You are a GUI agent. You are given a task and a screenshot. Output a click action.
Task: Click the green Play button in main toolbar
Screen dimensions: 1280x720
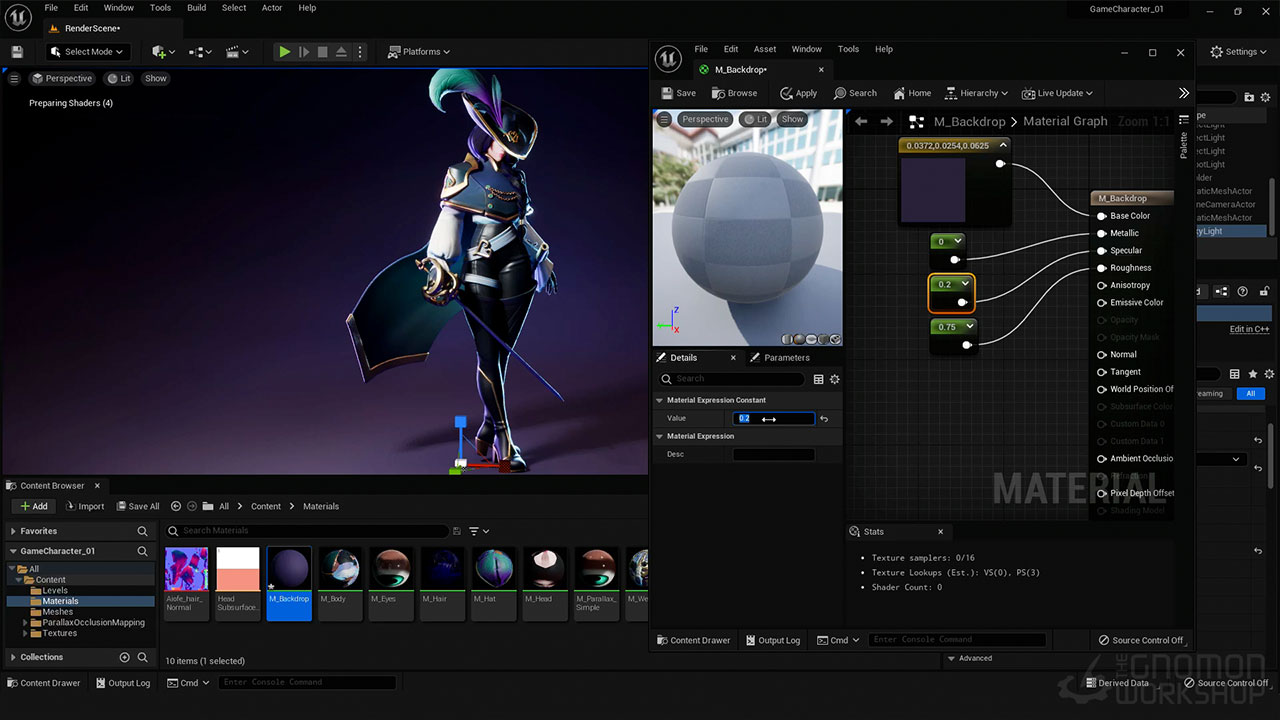(285, 52)
